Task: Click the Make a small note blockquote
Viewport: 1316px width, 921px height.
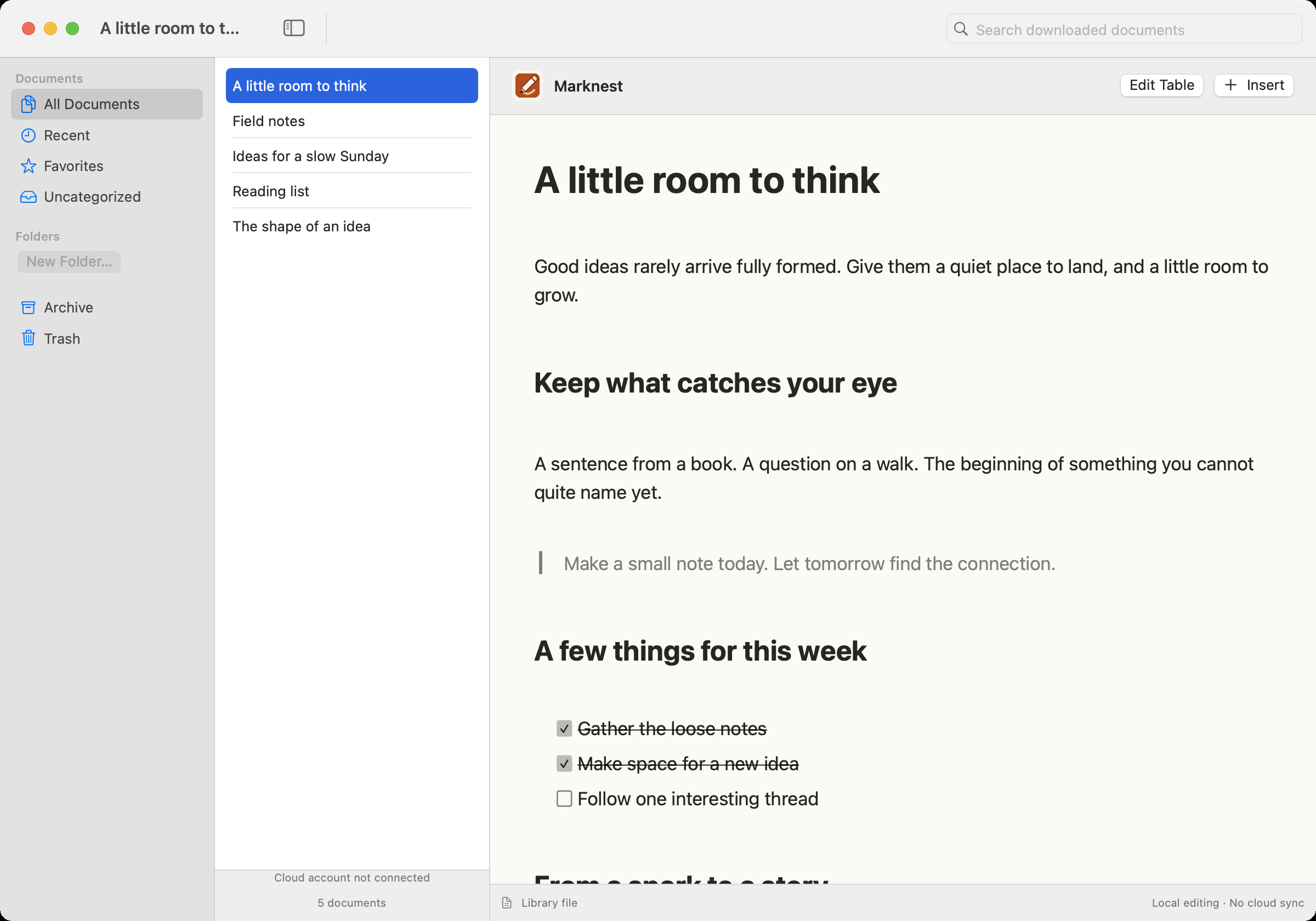Action: [x=809, y=564]
